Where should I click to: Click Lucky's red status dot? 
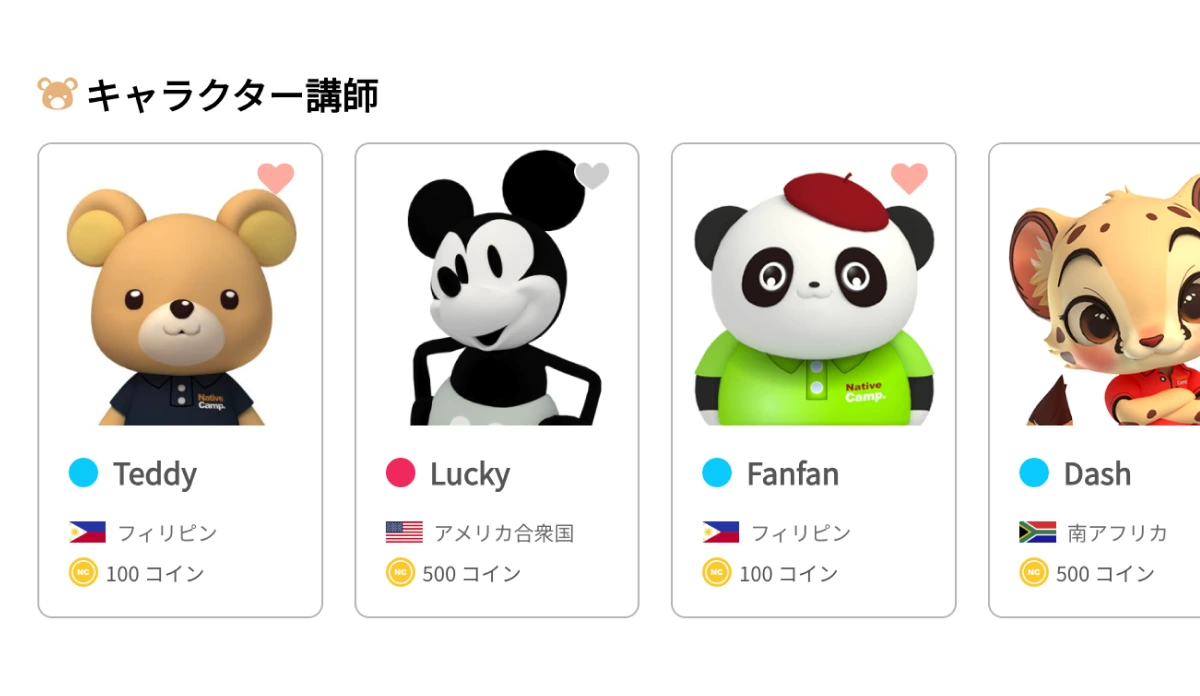pyautogui.click(x=401, y=473)
